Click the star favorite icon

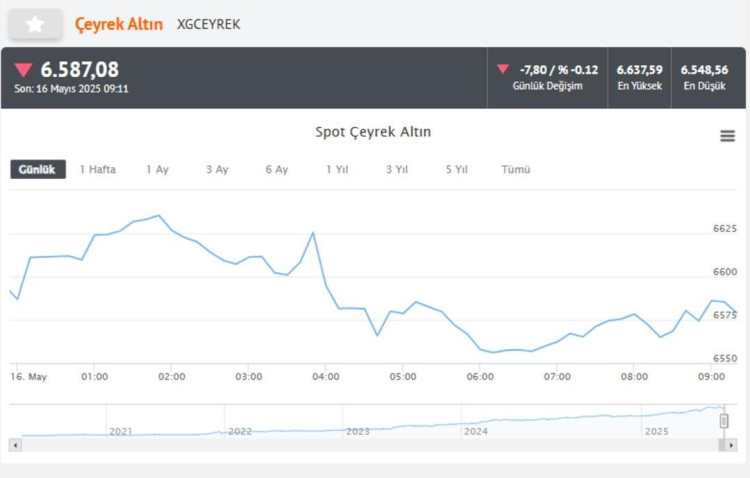[x=35, y=24]
